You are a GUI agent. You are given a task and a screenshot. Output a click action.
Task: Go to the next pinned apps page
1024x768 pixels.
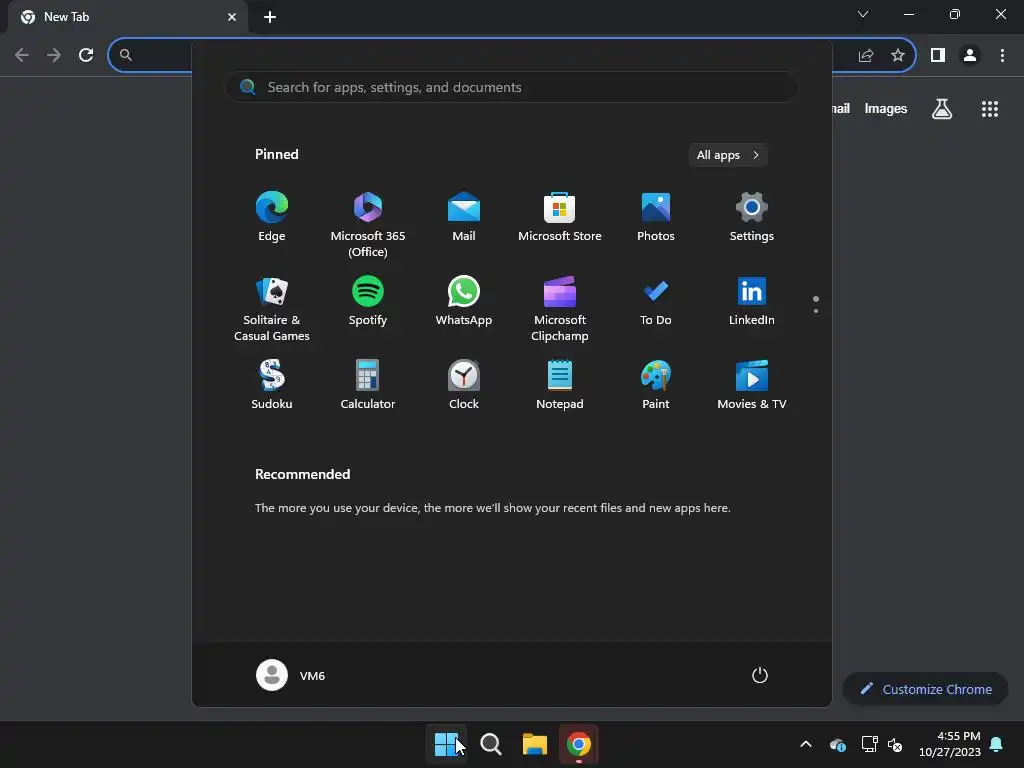(x=816, y=311)
